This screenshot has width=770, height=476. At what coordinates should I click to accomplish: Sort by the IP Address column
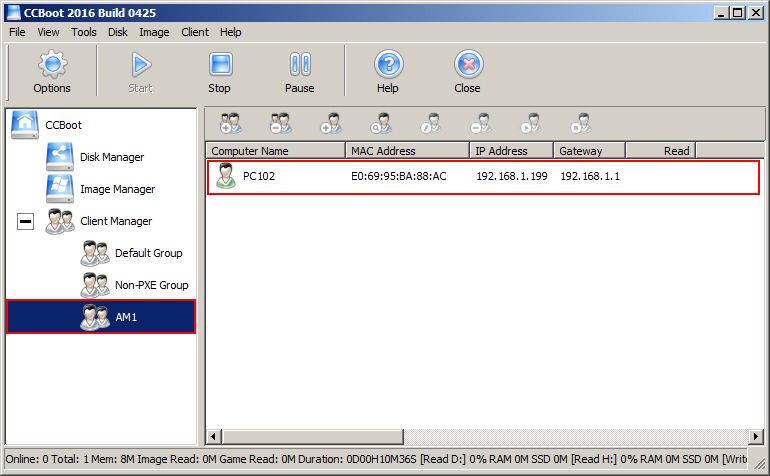point(511,151)
